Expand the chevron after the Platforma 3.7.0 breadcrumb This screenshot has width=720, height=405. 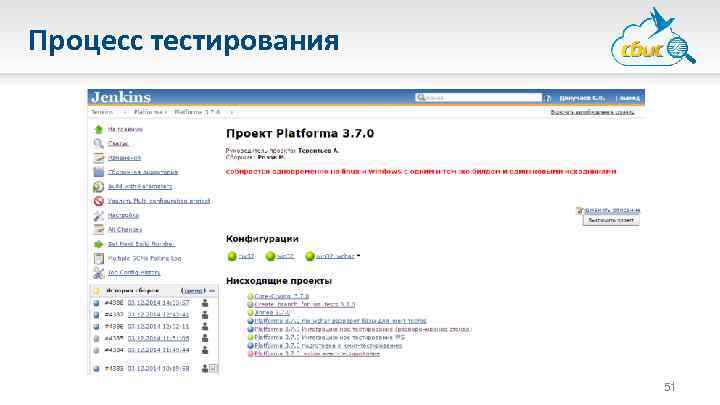(x=232, y=112)
